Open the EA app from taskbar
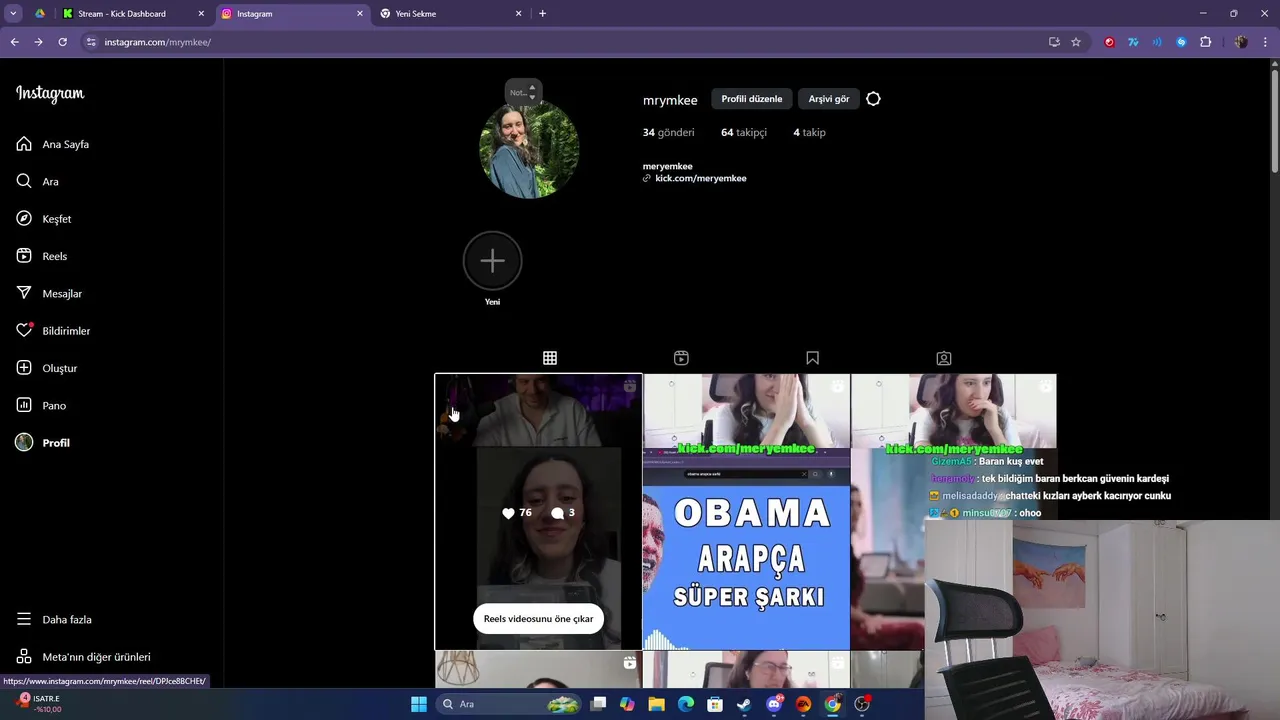This screenshot has height=720, width=1280. pos(803,704)
